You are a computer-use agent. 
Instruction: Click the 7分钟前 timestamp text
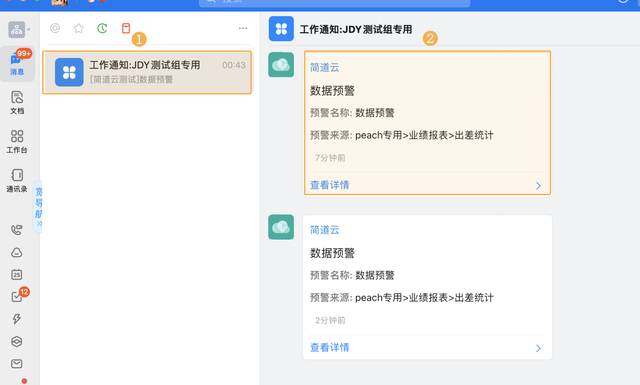(x=330, y=158)
